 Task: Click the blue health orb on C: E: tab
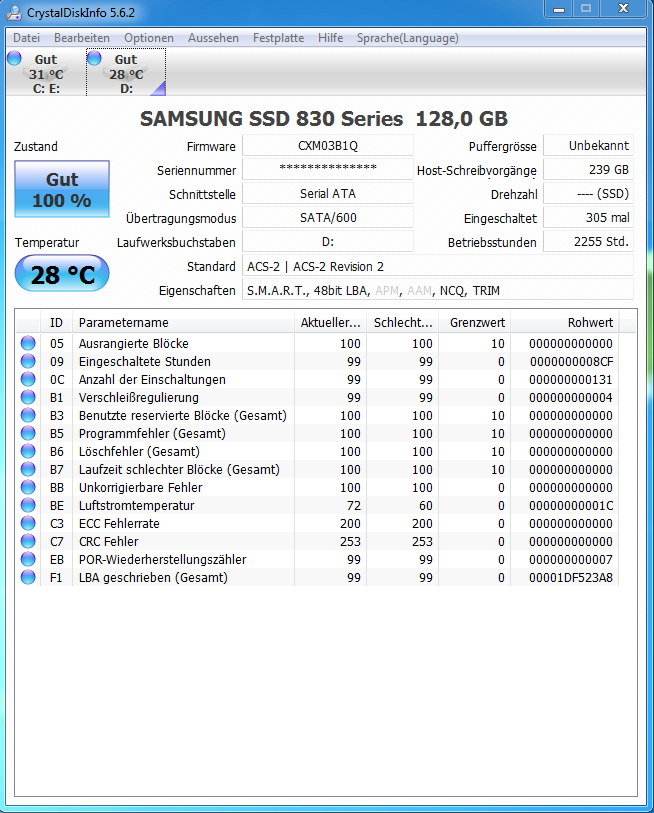tap(15, 58)
